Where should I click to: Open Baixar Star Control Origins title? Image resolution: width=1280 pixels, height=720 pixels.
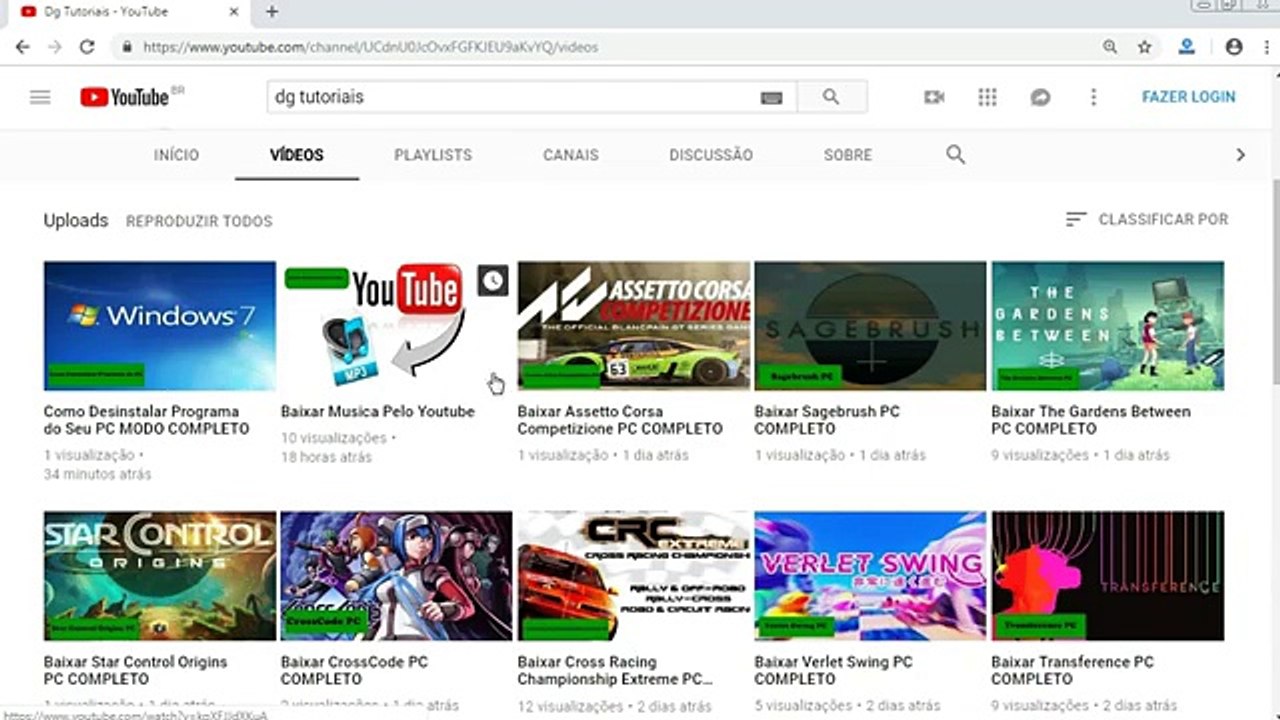point(136,670)
